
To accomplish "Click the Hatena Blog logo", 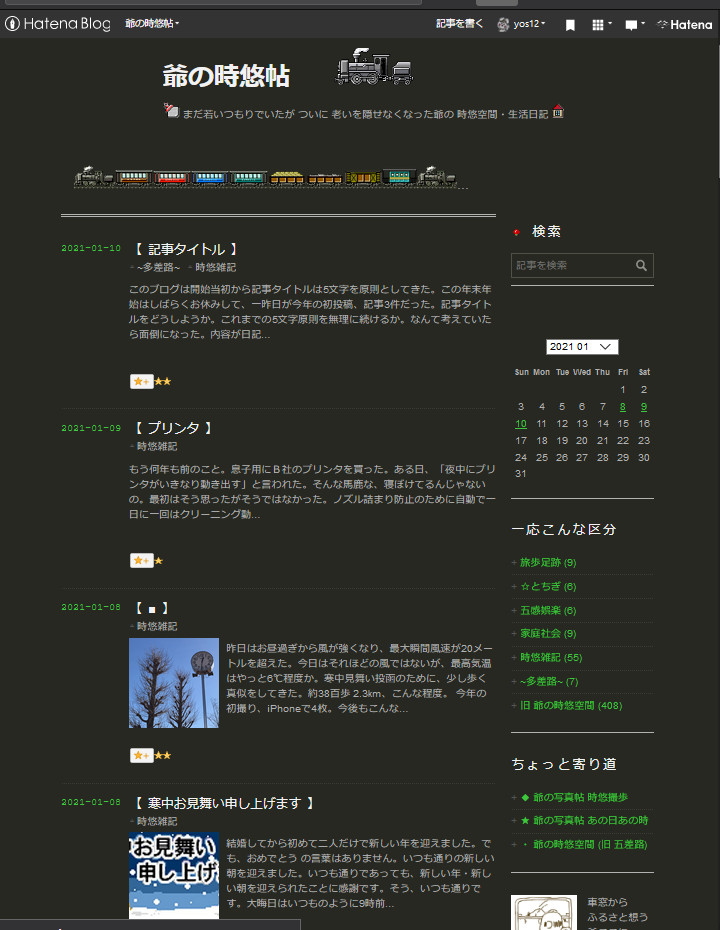I will click(58, 24).
